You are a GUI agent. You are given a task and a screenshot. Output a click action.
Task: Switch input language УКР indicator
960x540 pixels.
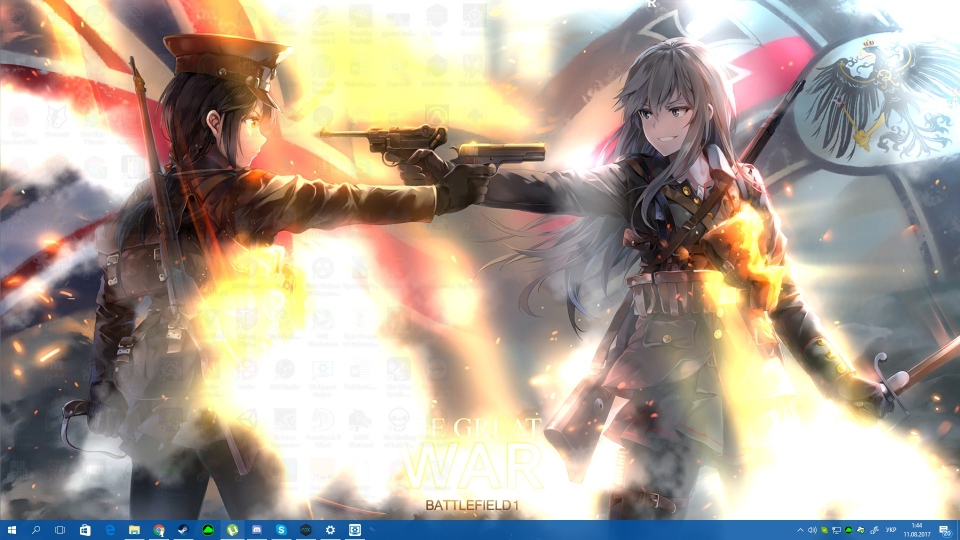tap(891, 530)
